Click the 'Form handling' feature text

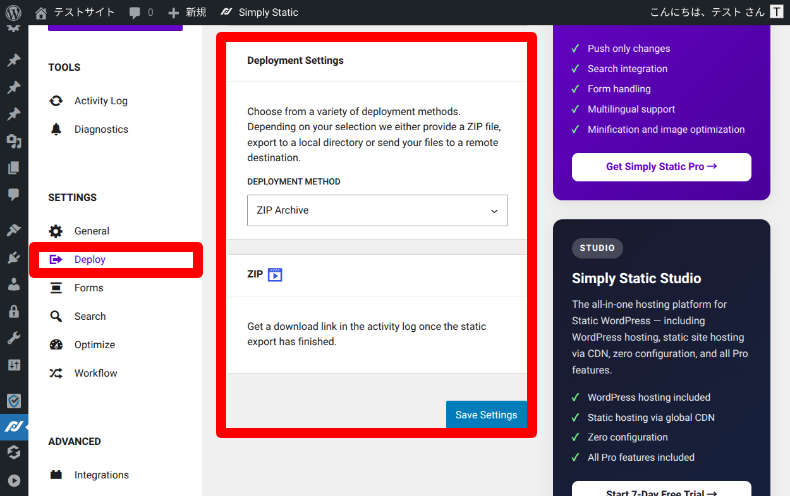click(x=619, y=89)
